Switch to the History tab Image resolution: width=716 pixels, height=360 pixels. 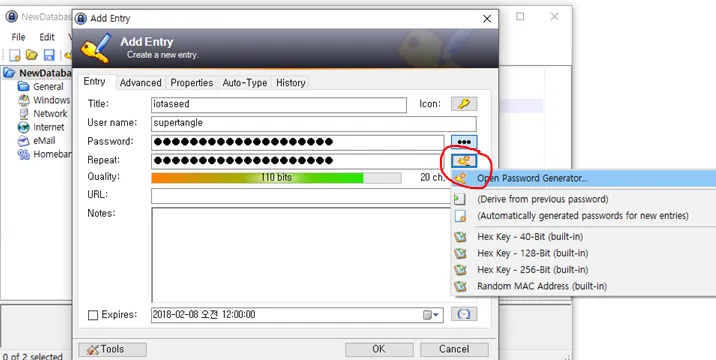point(291,83)
